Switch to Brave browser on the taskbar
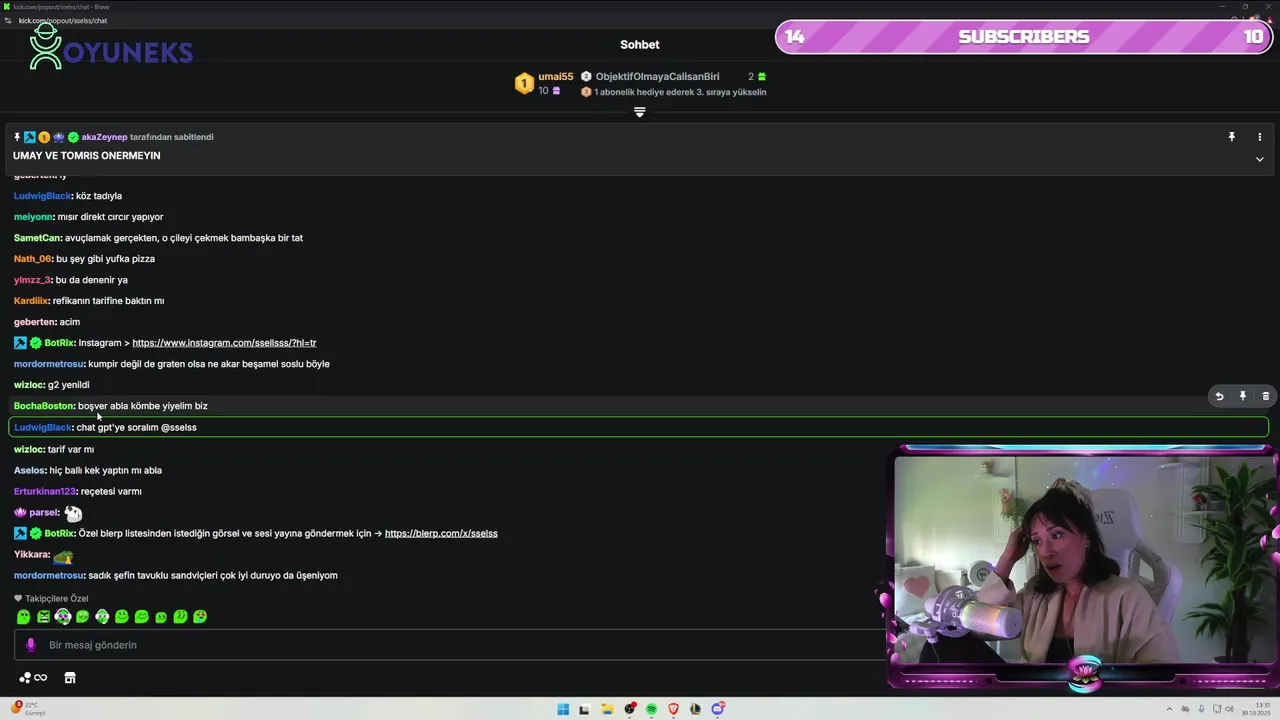Screen dimensions: 1280x720 (x=673, y=709)
